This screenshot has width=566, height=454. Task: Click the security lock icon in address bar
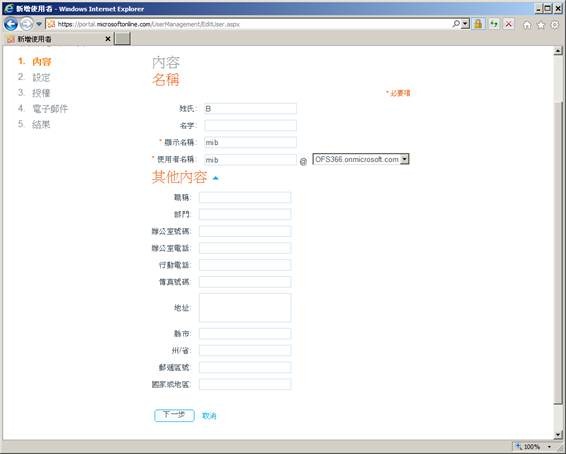[478, 24]
